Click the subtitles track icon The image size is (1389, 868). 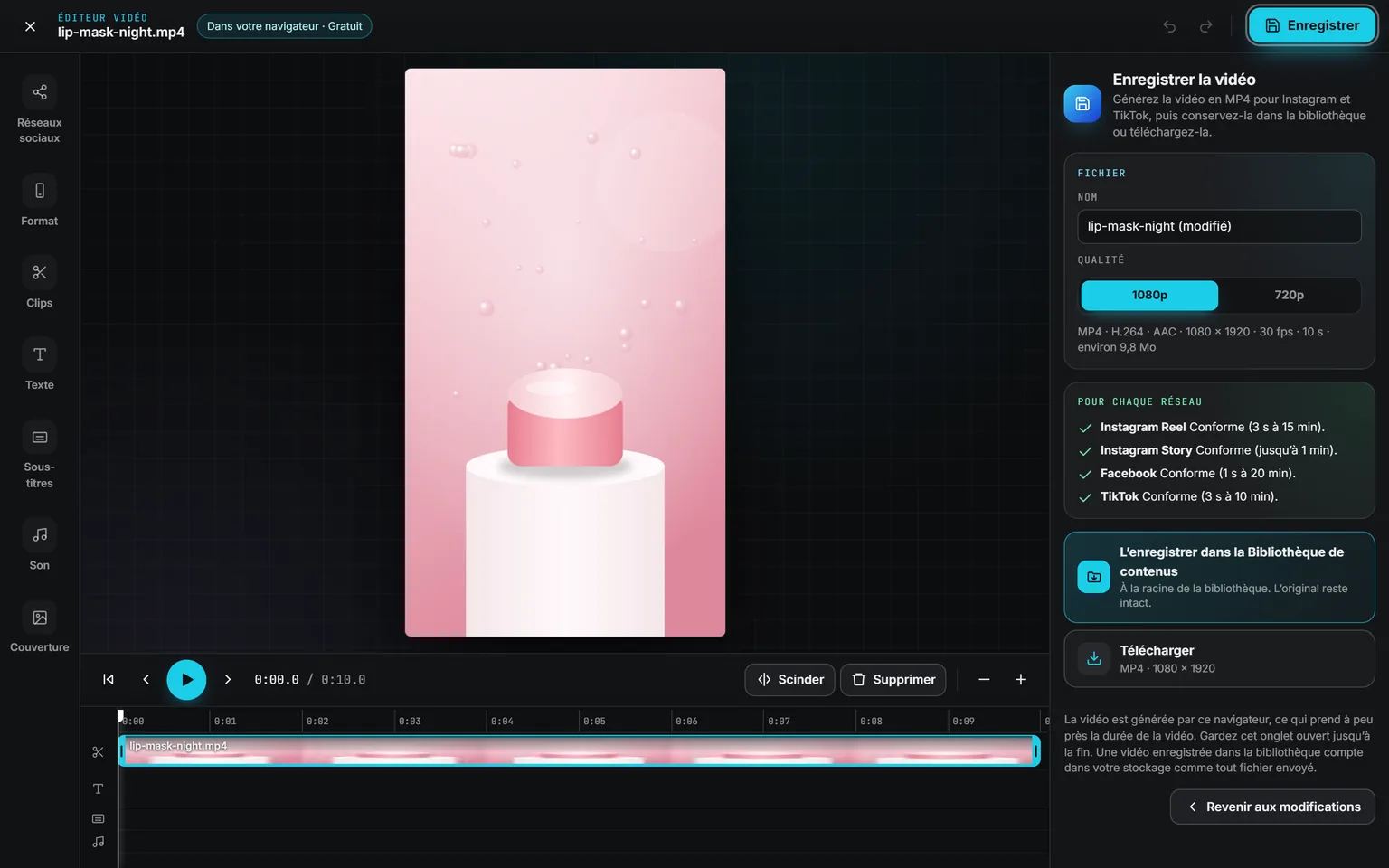pos(98,819)
